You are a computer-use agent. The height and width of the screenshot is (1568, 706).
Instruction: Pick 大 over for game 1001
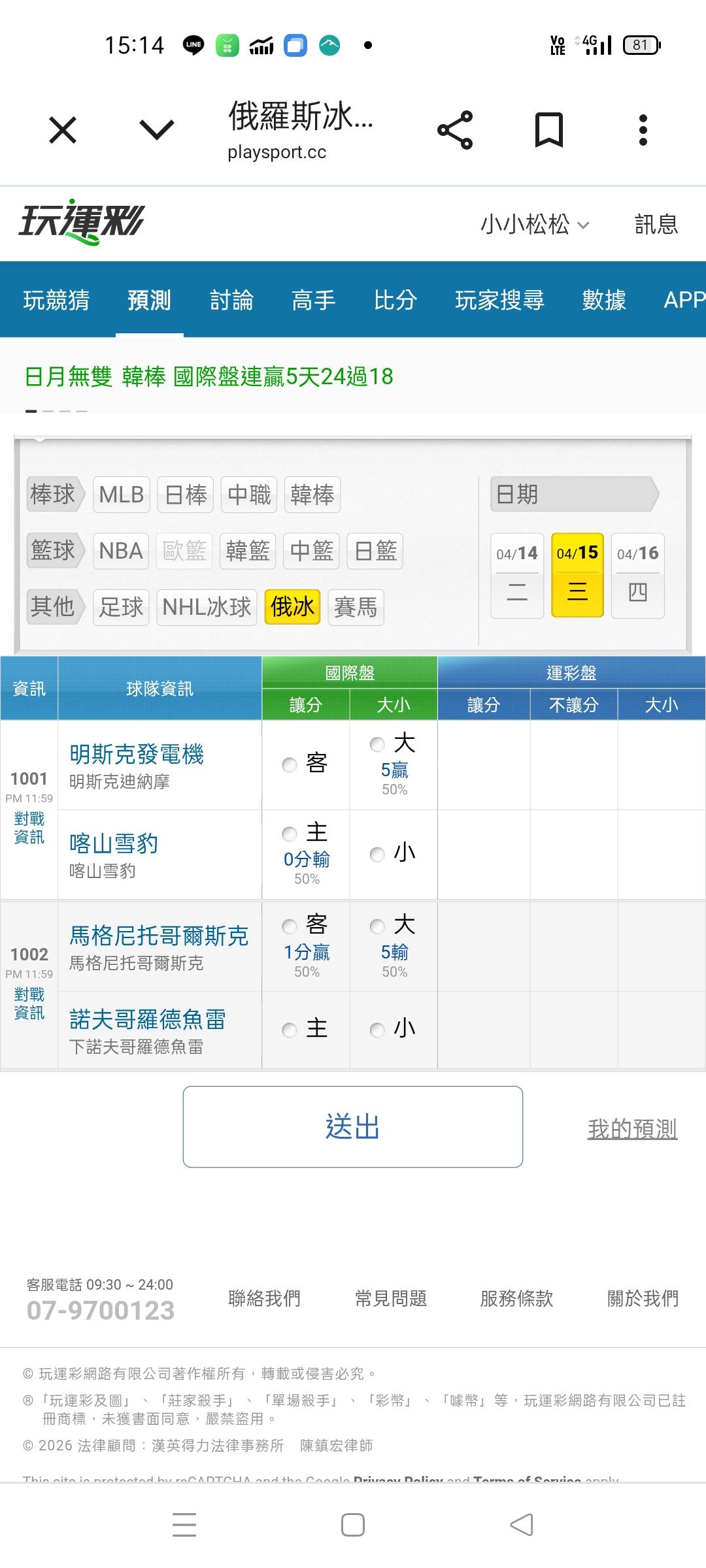[377, 744]
